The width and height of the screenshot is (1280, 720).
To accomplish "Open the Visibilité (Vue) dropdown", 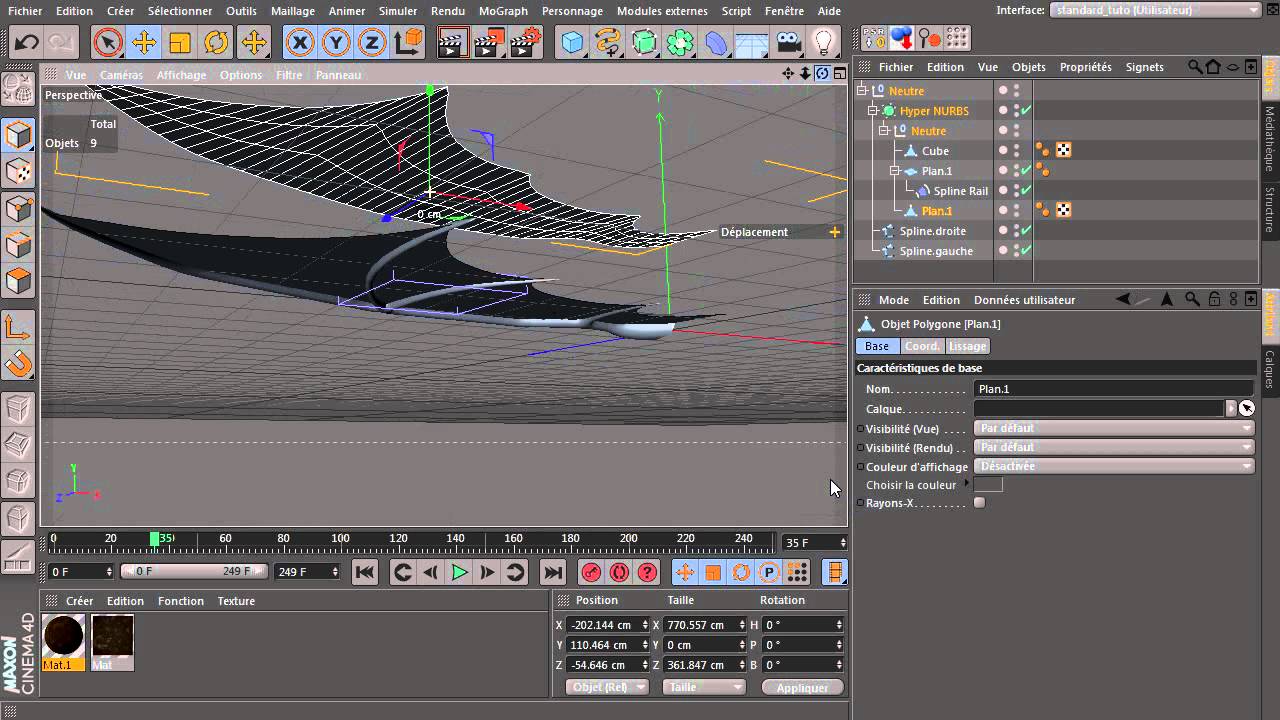I will pyautogui.click(x=1113, y=428).
